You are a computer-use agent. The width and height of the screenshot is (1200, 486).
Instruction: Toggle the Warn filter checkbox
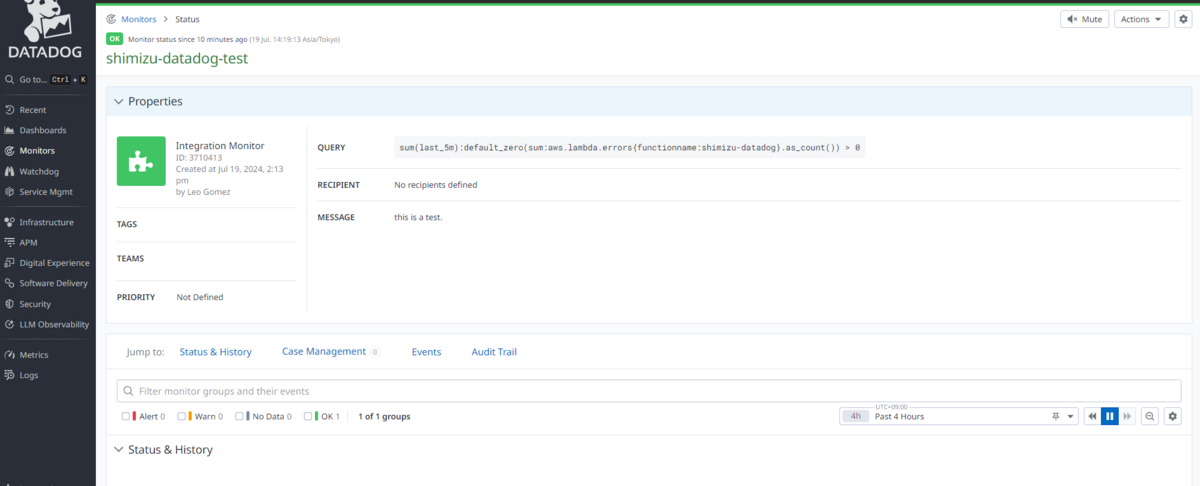(x=182, y=416)
